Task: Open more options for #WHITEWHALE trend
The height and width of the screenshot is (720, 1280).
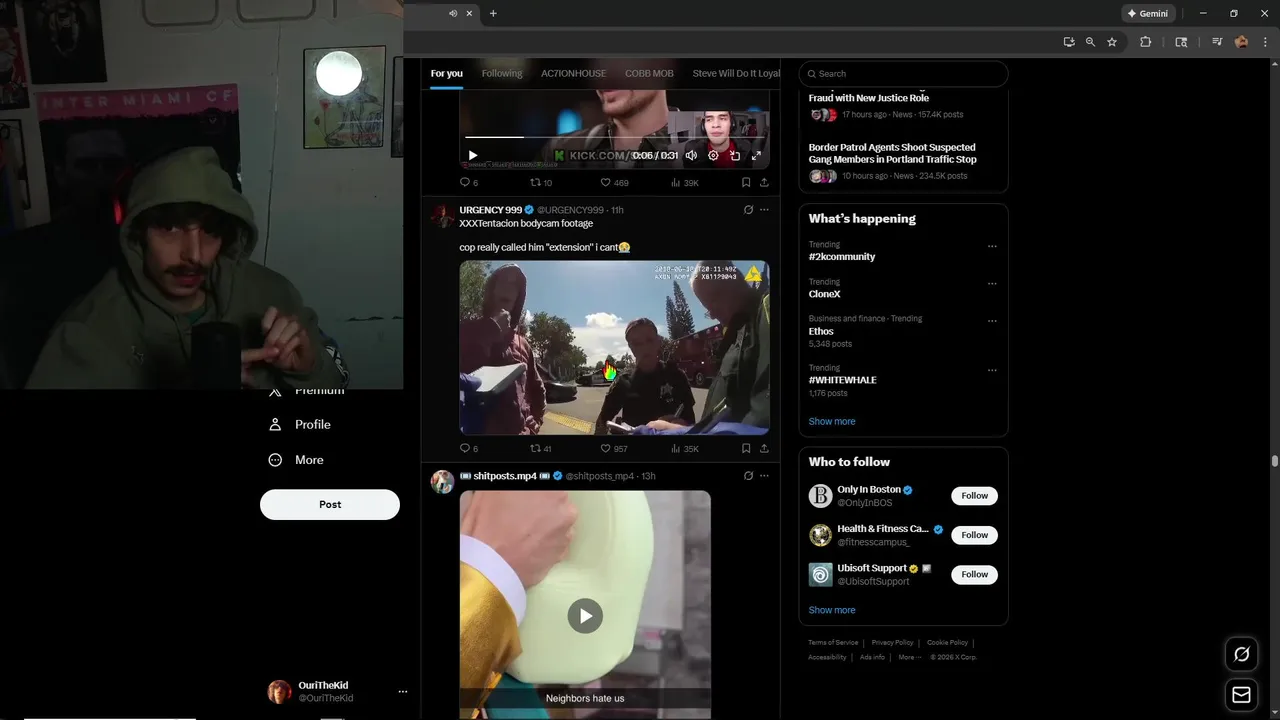Action: pos(992,370)
